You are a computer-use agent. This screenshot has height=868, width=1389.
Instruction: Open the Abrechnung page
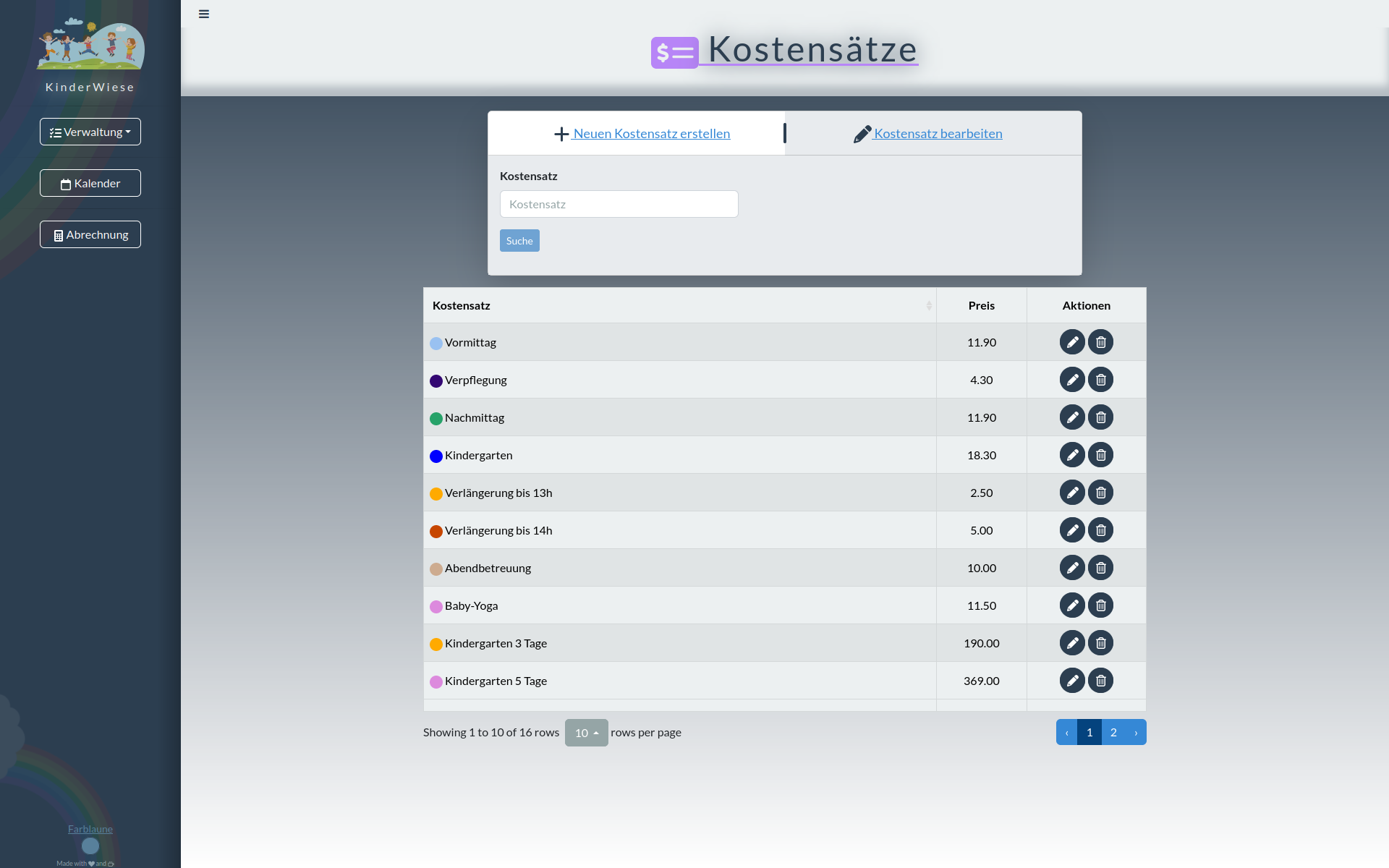point(90,234)
